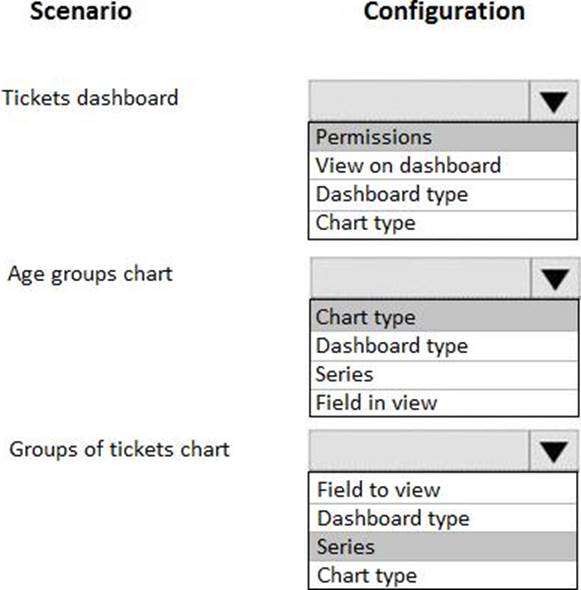This screenshot has width=581, height=590.
Task: Pick Chart type in Tickets dashboard list
Action: [x=443, y=224]
